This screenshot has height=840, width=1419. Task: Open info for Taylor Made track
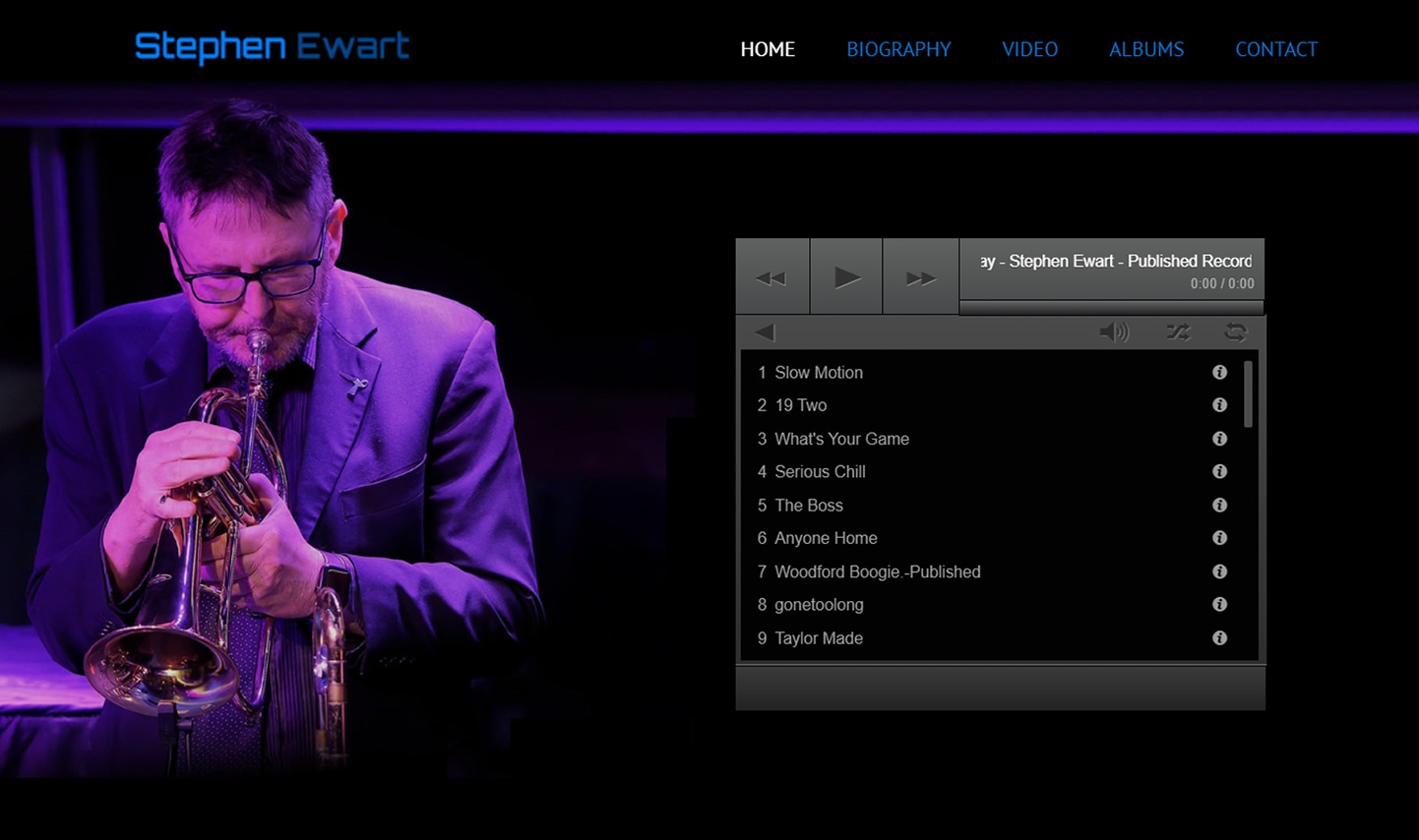[1219, 637]
